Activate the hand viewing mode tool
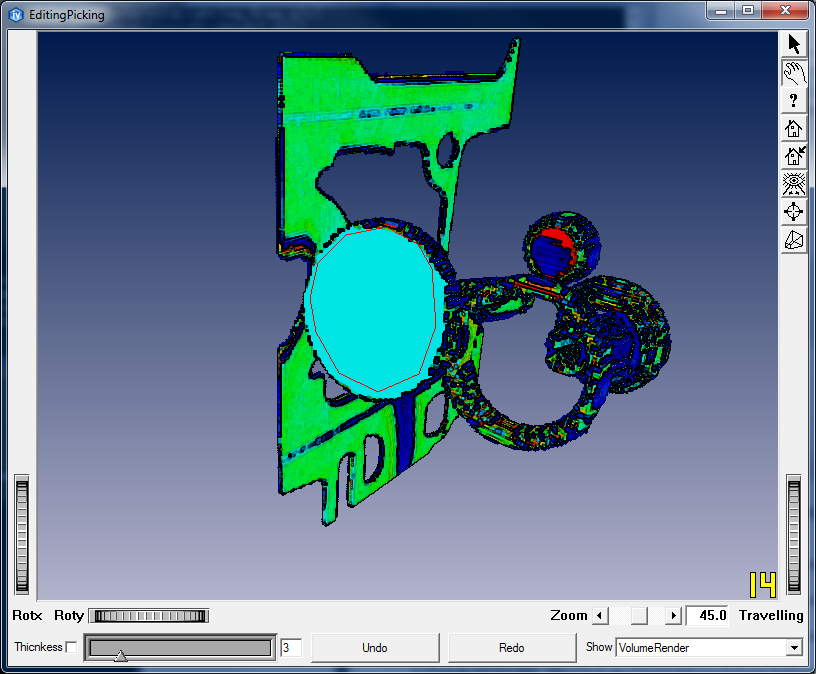The width and height of the screenshot is (816, 674). pos(794,72)
